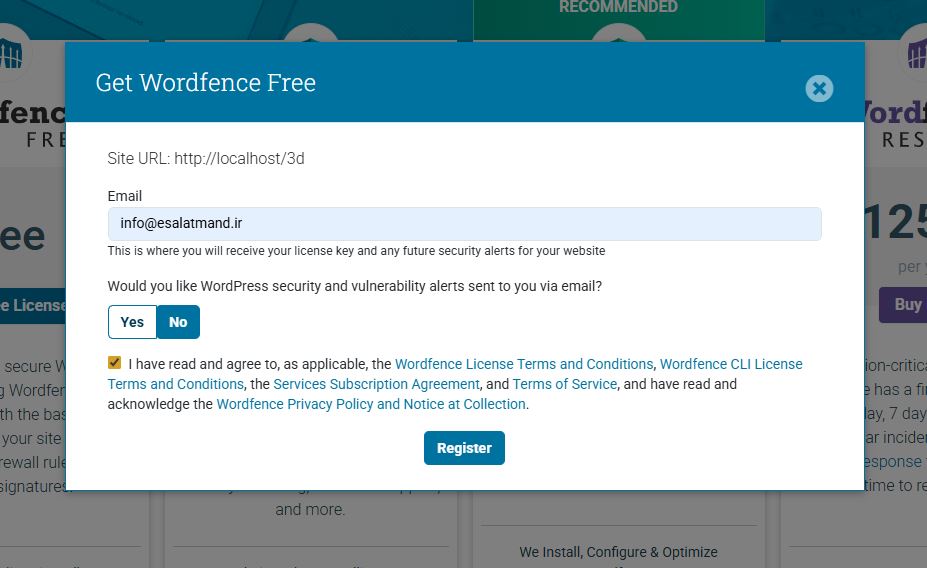Toggle the terms agreement checkbox
This screenshot has height=568, width=927.
pyautogui.click(x=115, y=363)
